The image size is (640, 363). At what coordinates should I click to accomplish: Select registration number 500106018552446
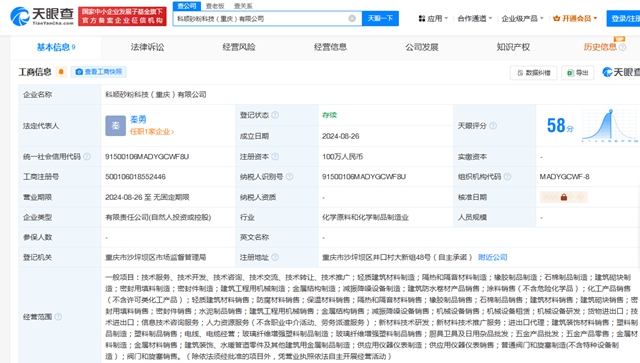click(x=136, y=177)
